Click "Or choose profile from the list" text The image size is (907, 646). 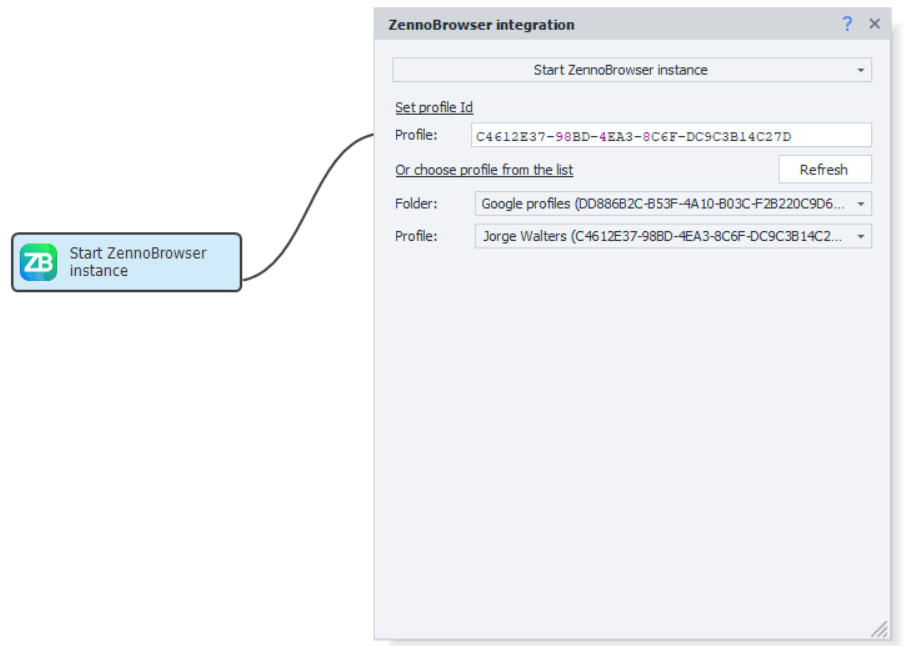(x=484, y=170)
